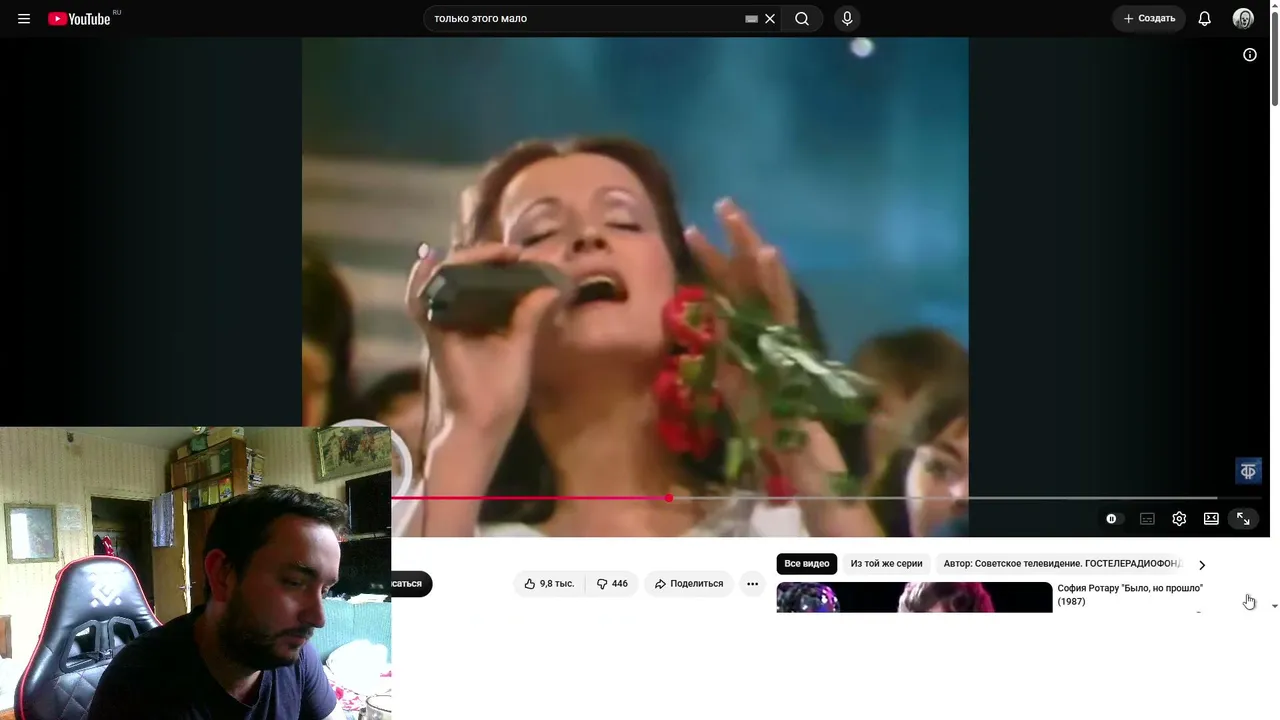Open the on-screen keyboard in search box
Viewport: 1280px width, 720px height.
coord(751,19)
